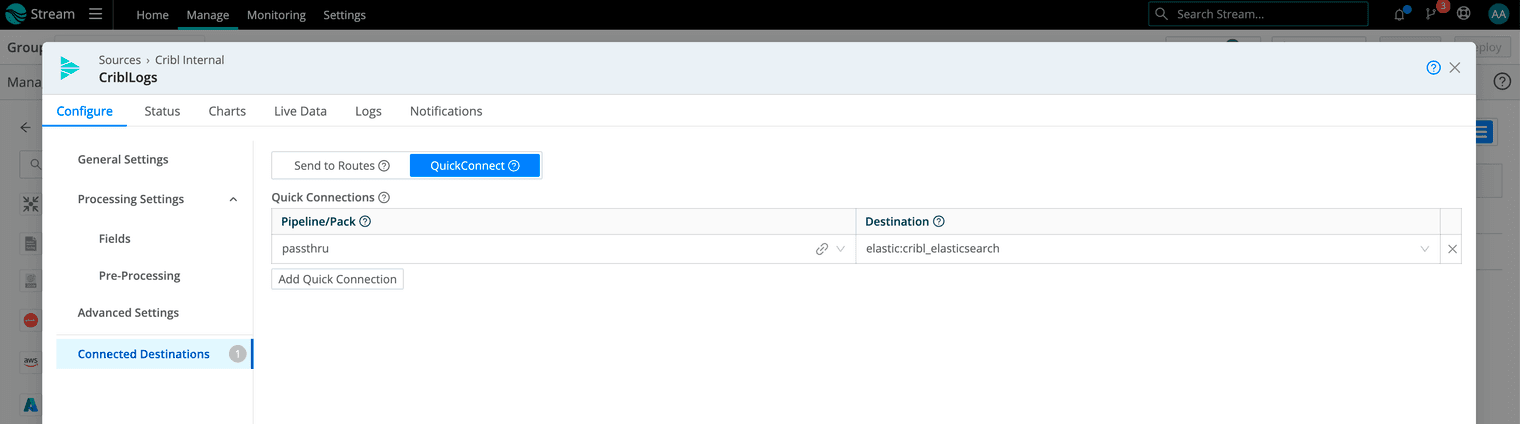Open Advanced Settings in the sidebar
This screenshot has height=424, width=1520.
click(x=128, y=313)
